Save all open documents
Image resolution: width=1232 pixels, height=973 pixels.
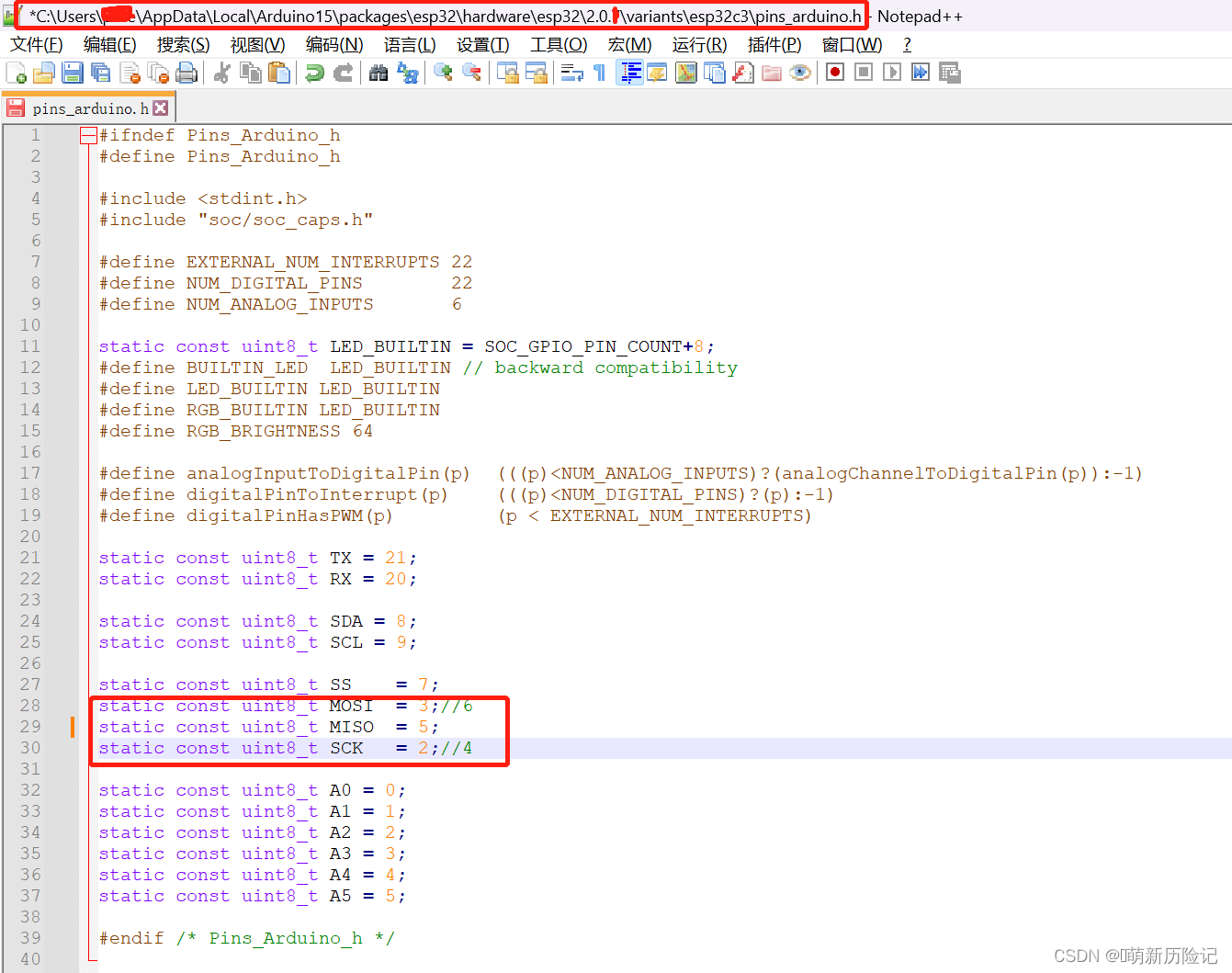pyautogui.click(x=101, y=72)
